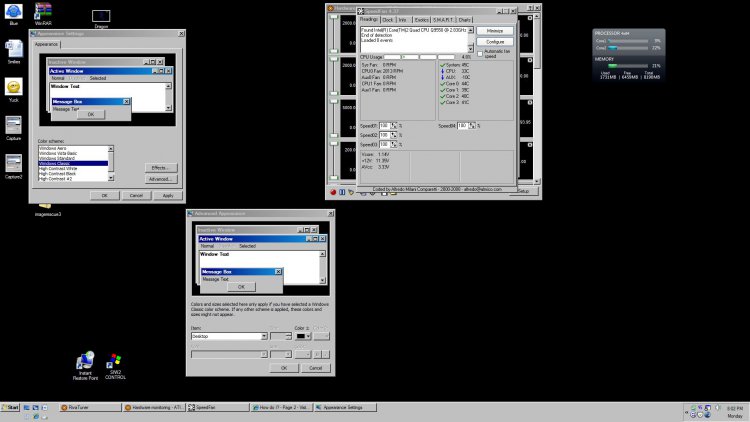Click the Active Window title in Advanced Appearance preview
Screen dimensions: 750x422
(216, 239)
